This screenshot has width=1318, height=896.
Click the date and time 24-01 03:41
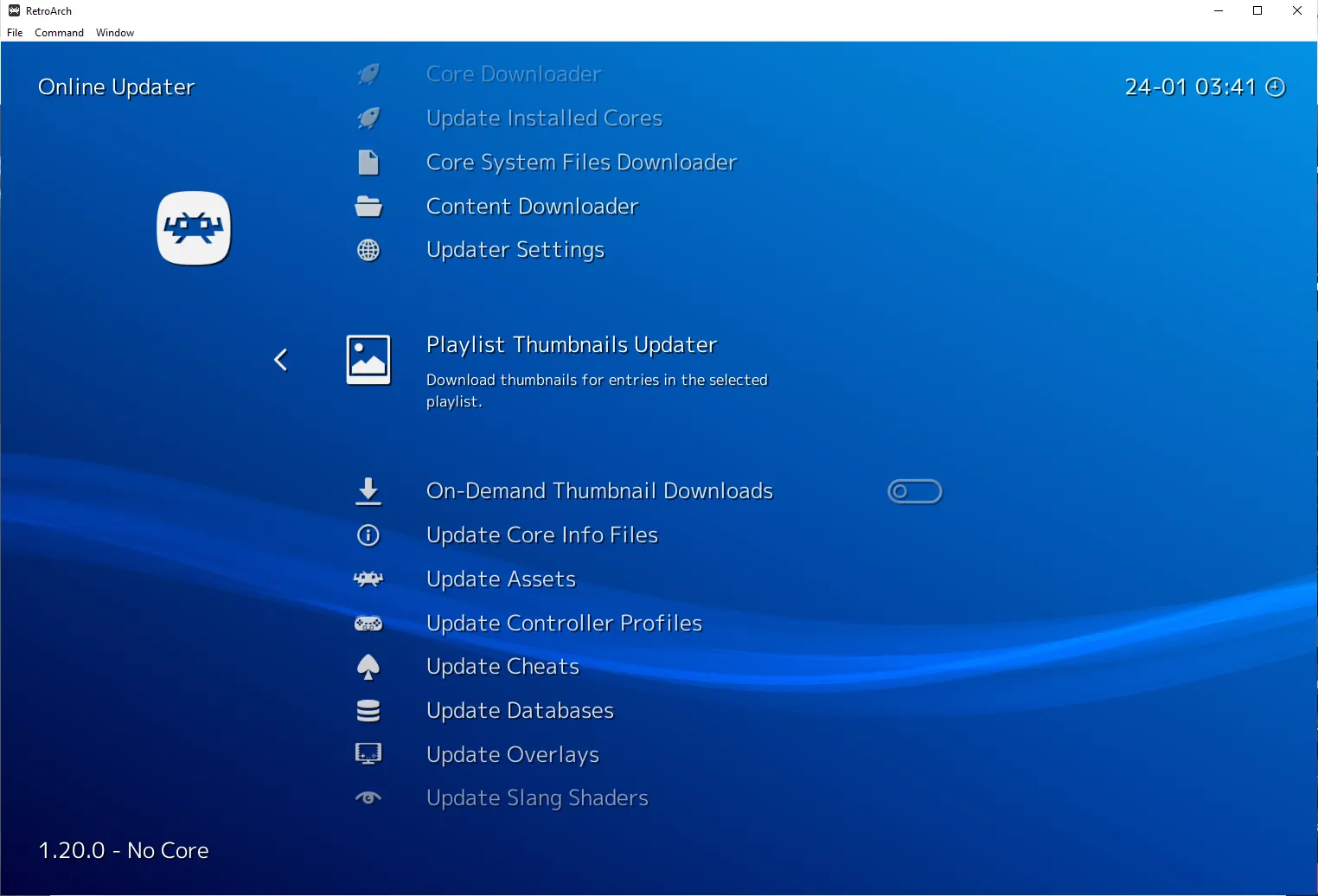(1190, 87)
